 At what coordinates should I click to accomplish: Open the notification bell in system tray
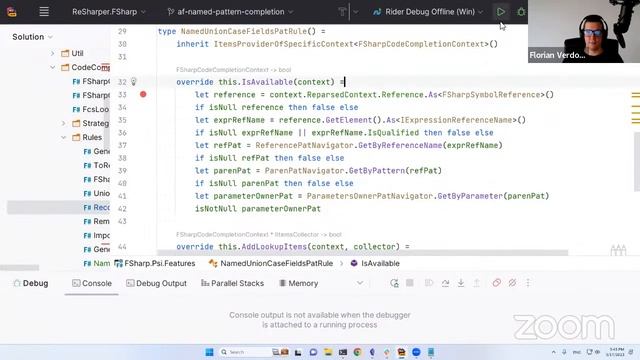coord(631,352)
